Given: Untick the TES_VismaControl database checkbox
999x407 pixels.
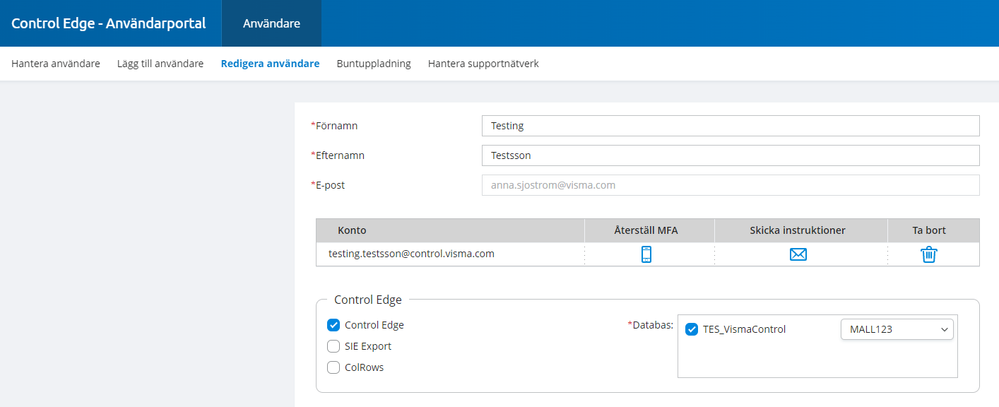Looking at the screenshot, I should coord(692,329).
